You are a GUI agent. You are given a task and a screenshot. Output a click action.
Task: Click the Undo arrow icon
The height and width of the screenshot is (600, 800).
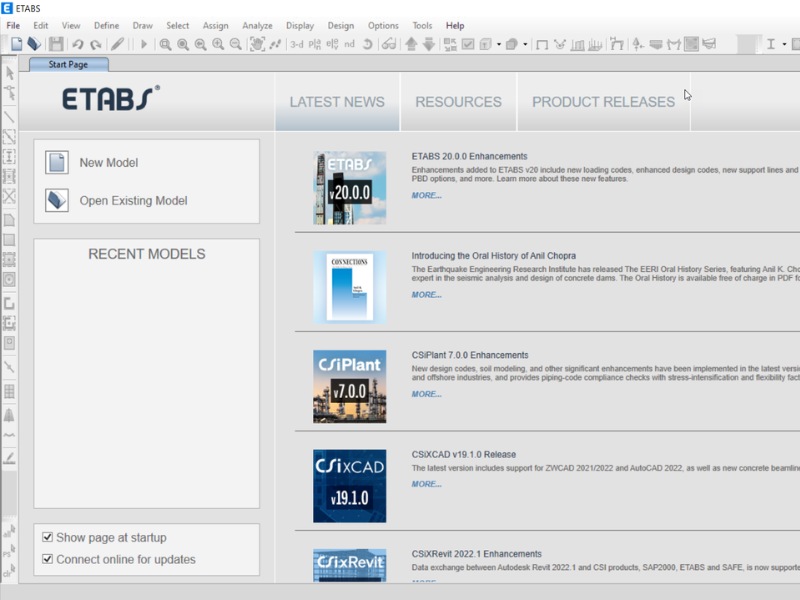(x=78, y=44)
